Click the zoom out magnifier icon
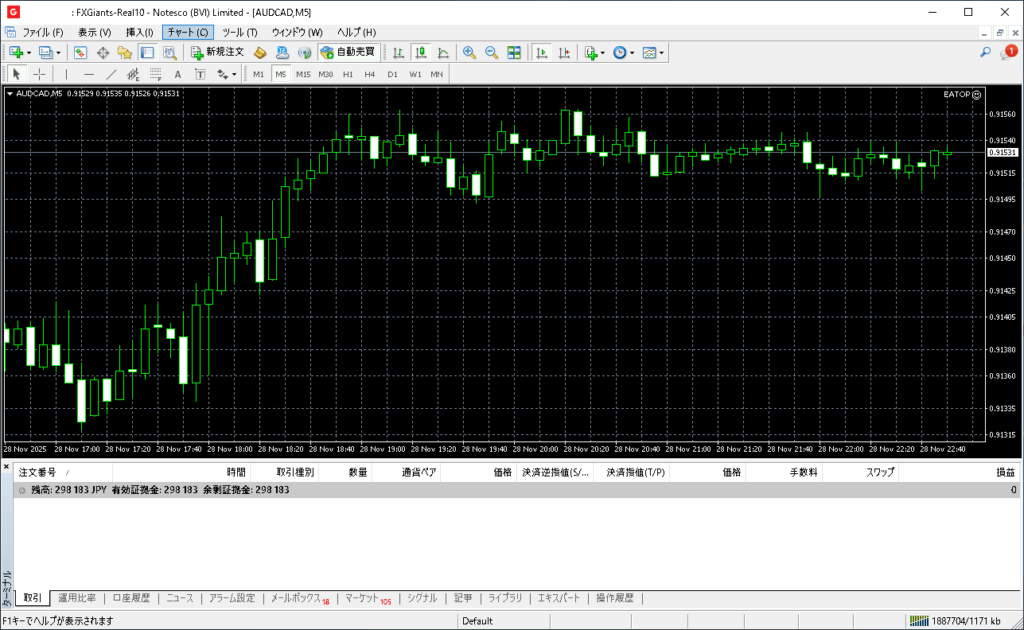The width and height of the screenshot is (1024, 630). pos(491,52)
